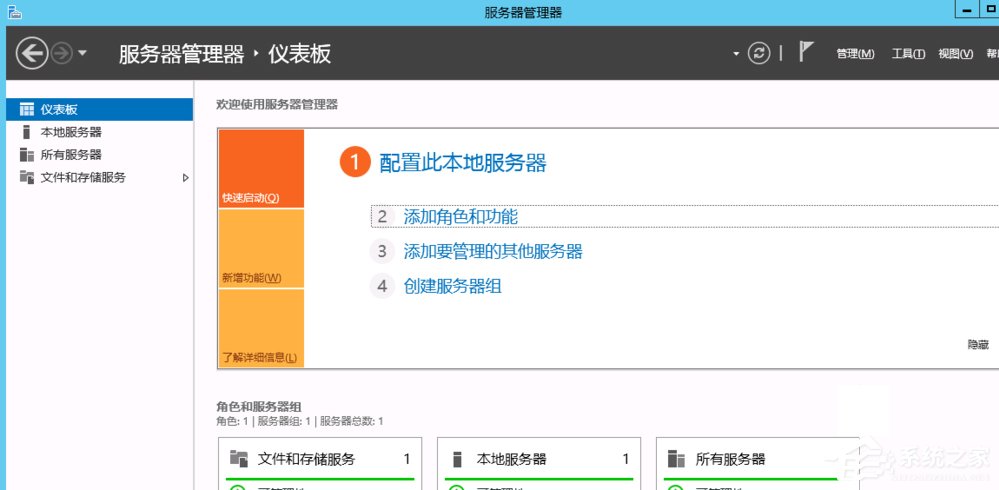
Task: Click the forward navigation arrow
Action: point(62,53)
